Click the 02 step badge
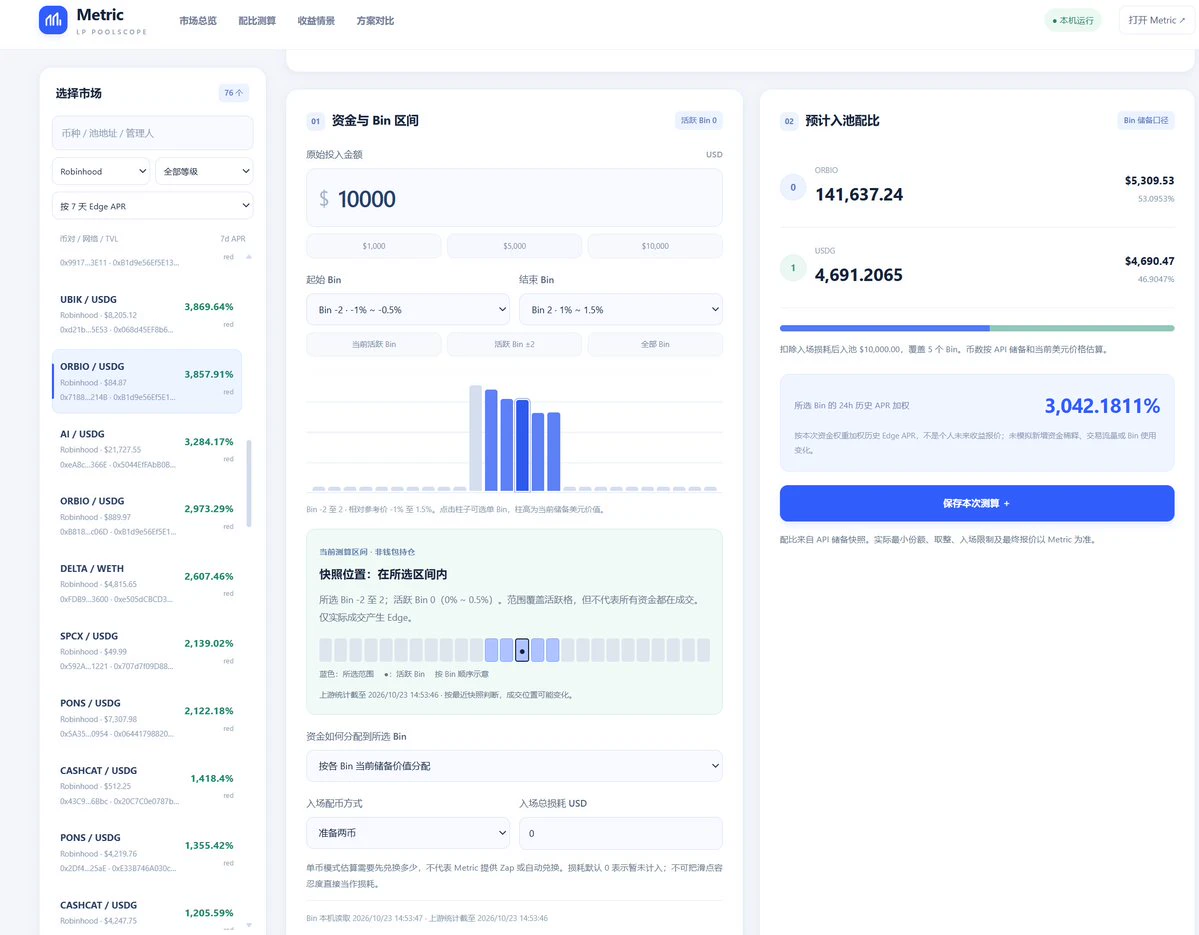 tap(789, 121)
